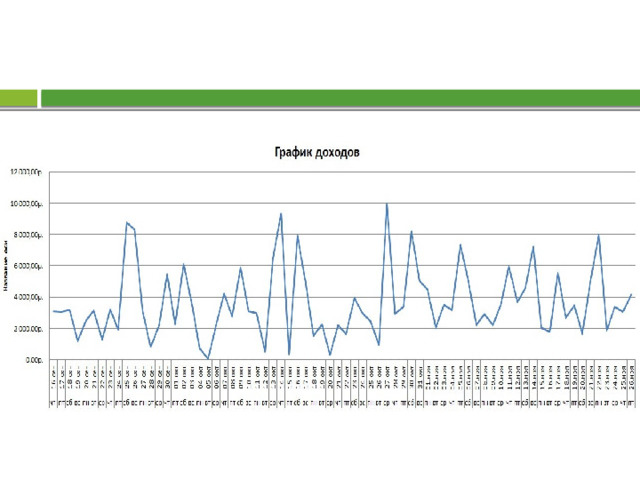
Task: Select the small light green square
Action: [x=18, y=97]
